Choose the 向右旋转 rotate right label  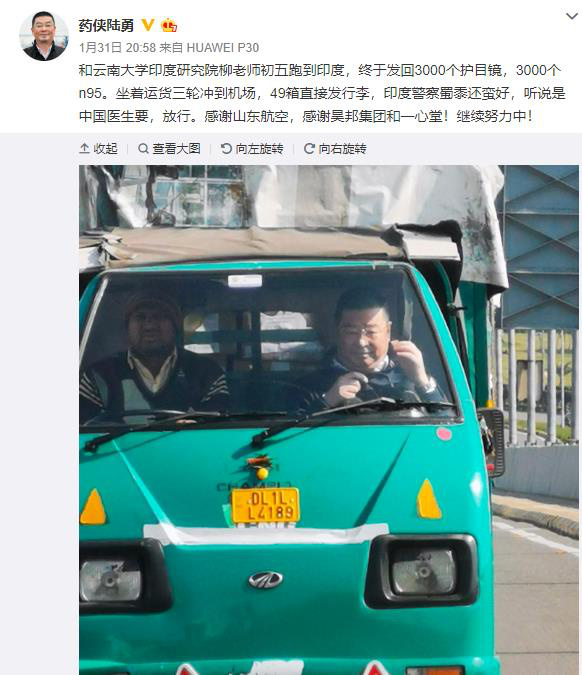tap(343, 149)
